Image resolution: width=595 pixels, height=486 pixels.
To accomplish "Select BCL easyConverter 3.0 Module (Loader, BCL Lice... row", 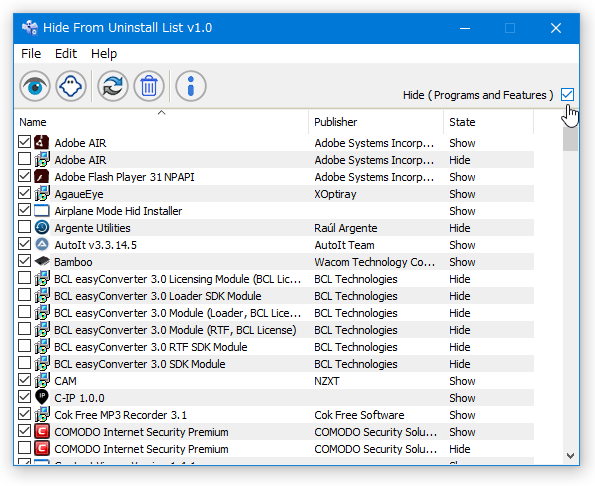I will pos(177,313).
